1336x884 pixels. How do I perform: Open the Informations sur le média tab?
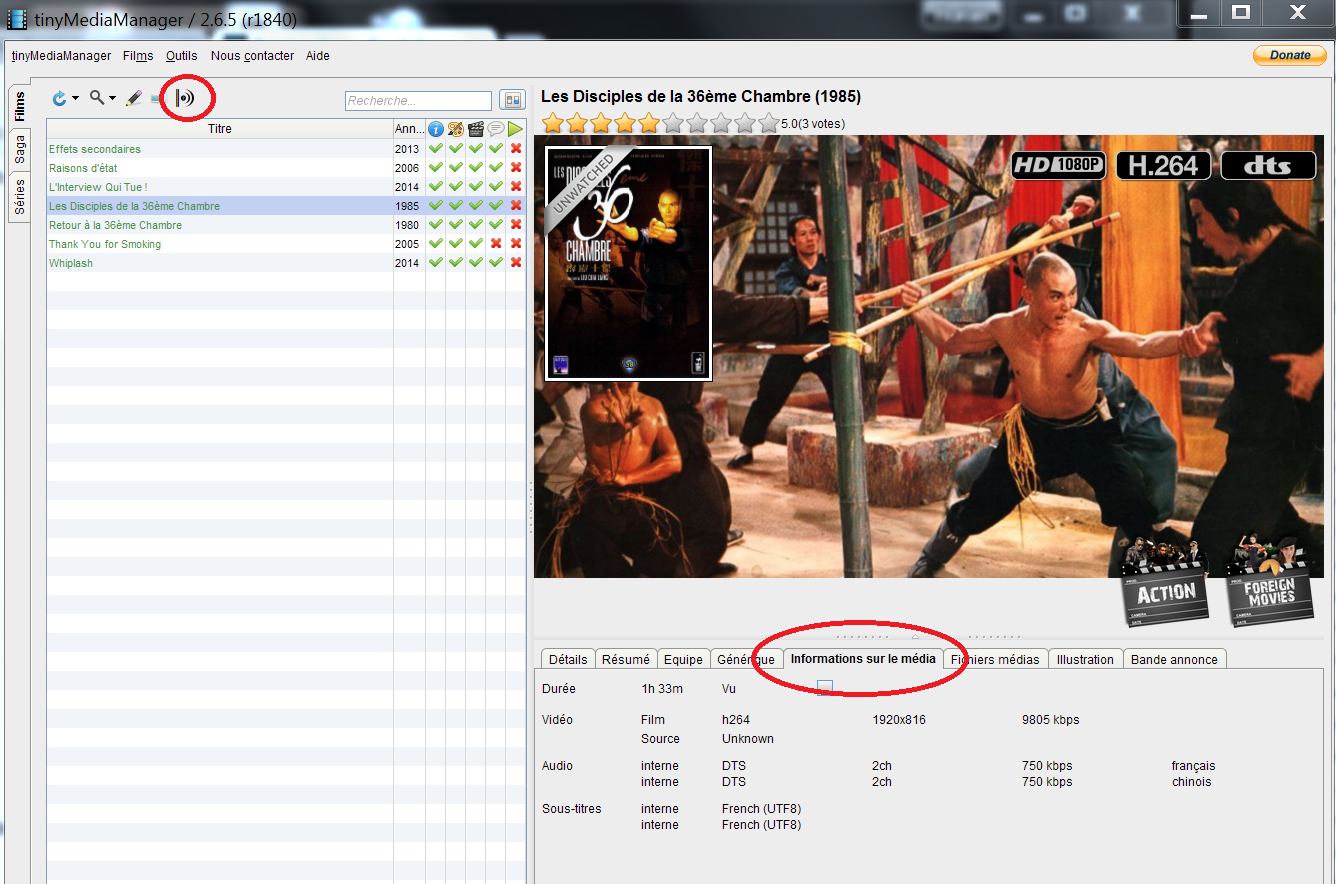pyautogui.click(x=863, y=659)
